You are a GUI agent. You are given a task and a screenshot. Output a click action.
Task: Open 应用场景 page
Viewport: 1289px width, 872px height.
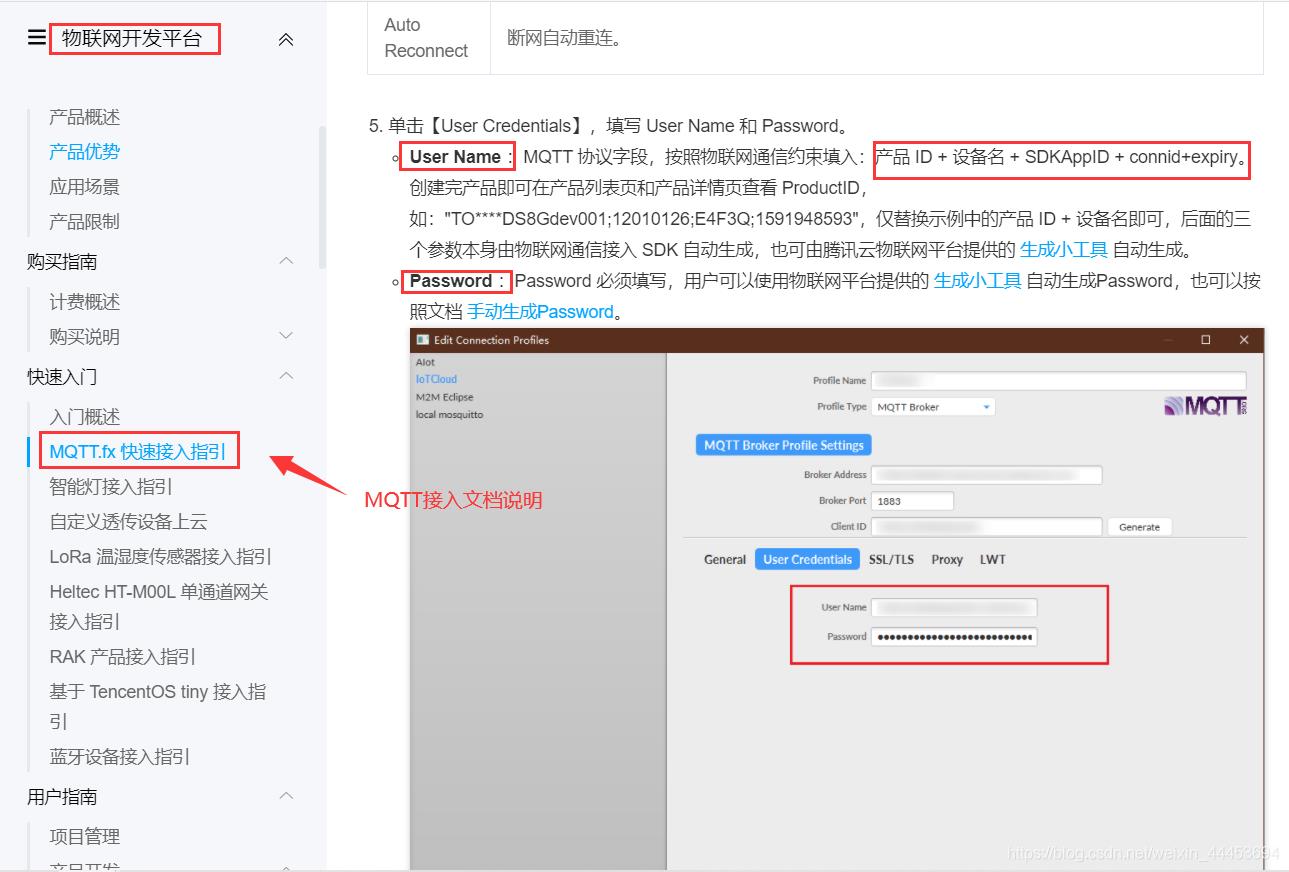[85, 187]
